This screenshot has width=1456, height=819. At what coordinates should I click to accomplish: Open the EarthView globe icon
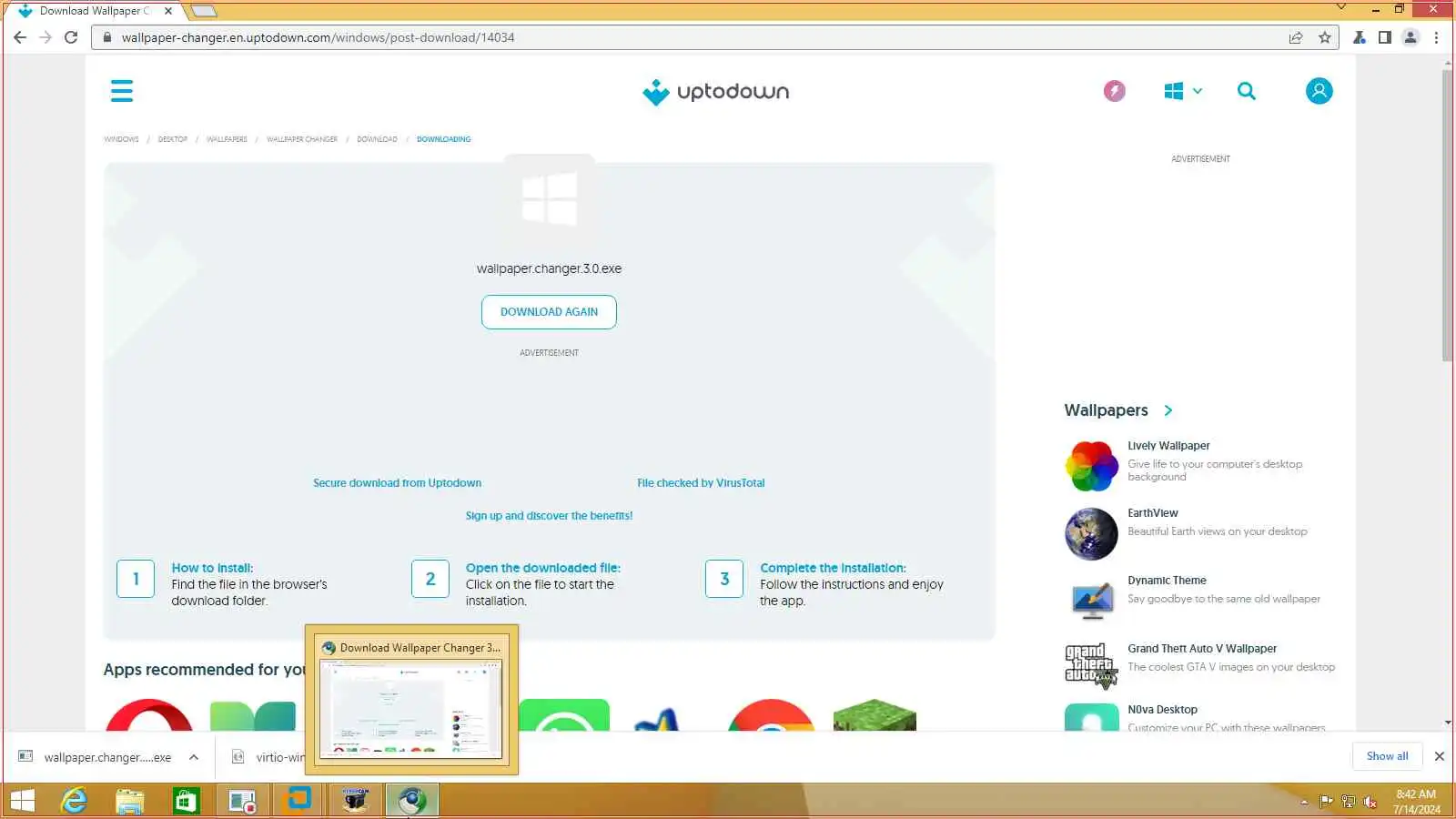[1091, 533]
